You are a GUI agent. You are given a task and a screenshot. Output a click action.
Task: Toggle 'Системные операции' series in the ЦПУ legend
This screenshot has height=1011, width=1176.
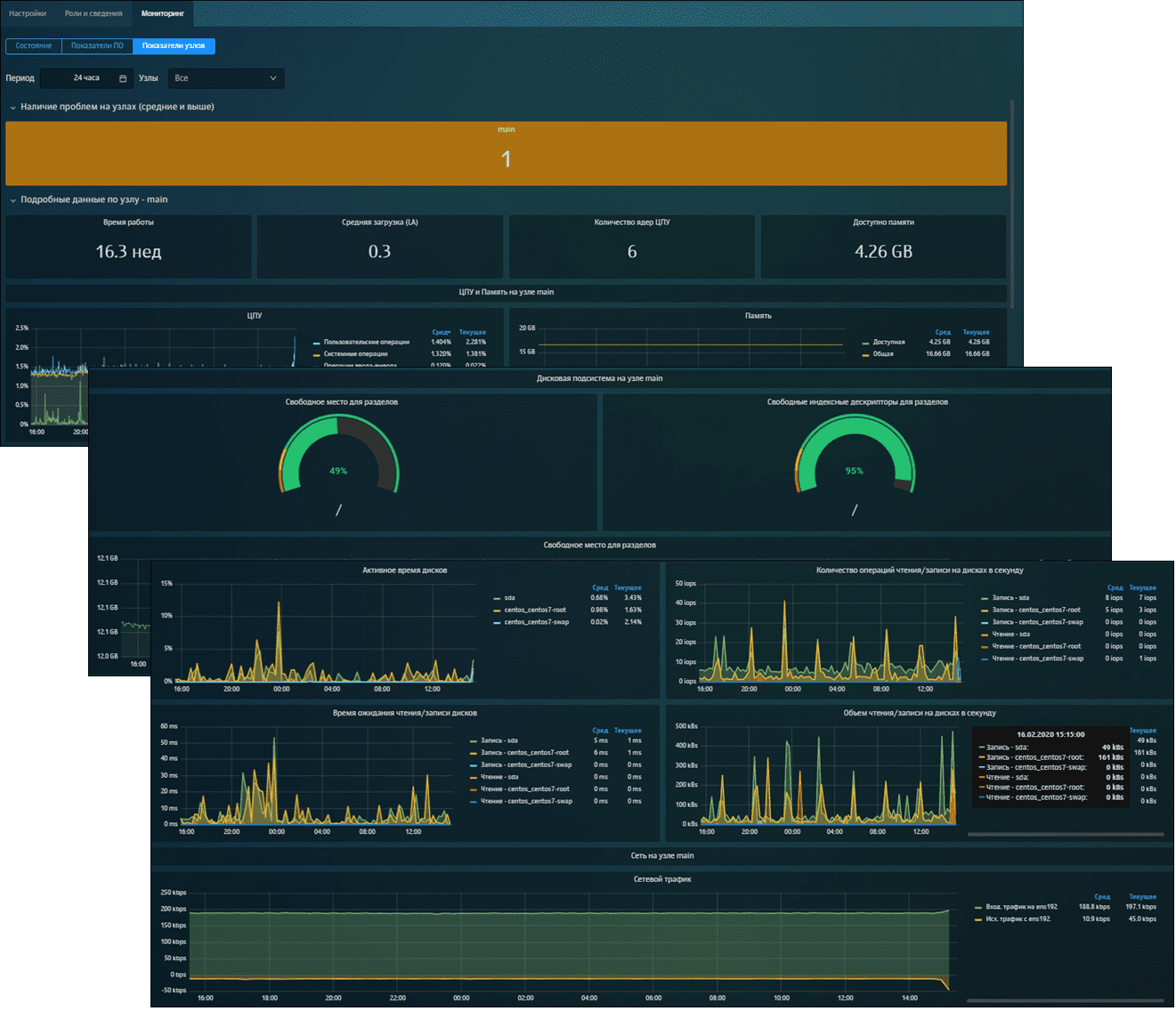tap(356, 354)
